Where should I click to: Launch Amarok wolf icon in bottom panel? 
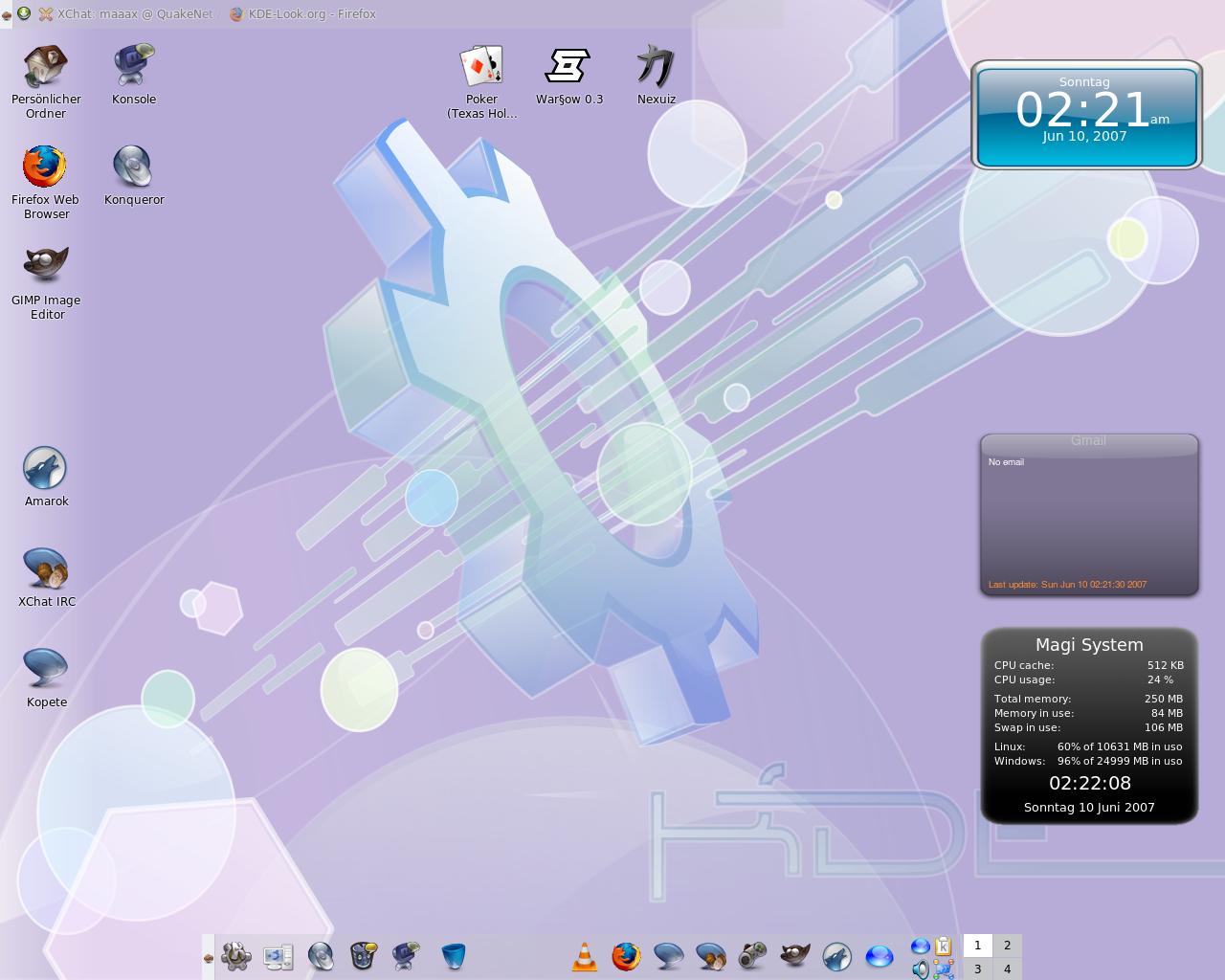coord(836,956)
